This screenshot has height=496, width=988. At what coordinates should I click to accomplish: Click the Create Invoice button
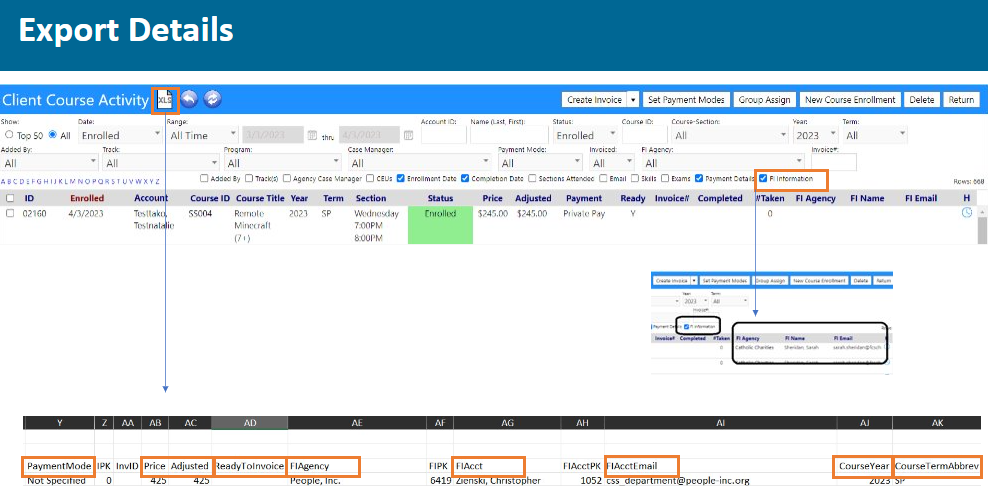coord(594,100)
